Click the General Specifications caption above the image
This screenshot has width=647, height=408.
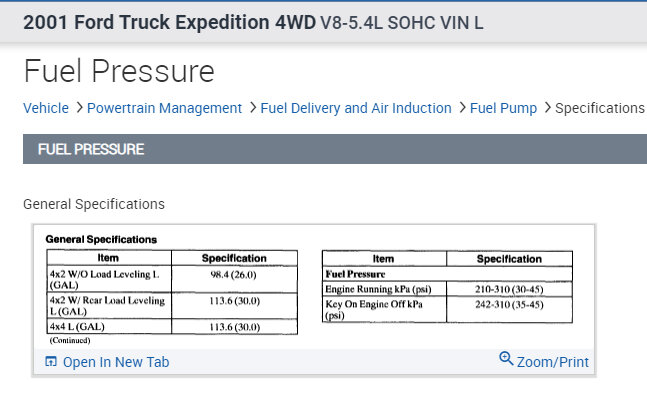[x=94, y=204]
